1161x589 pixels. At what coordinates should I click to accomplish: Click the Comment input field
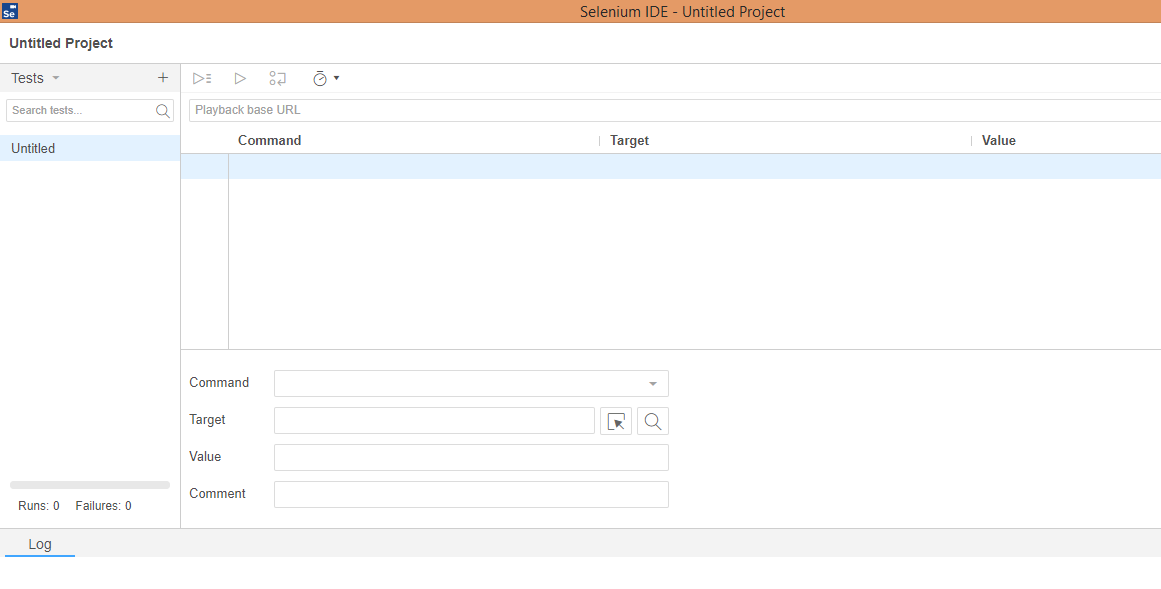pyautogui.click(x=471, y=495)
